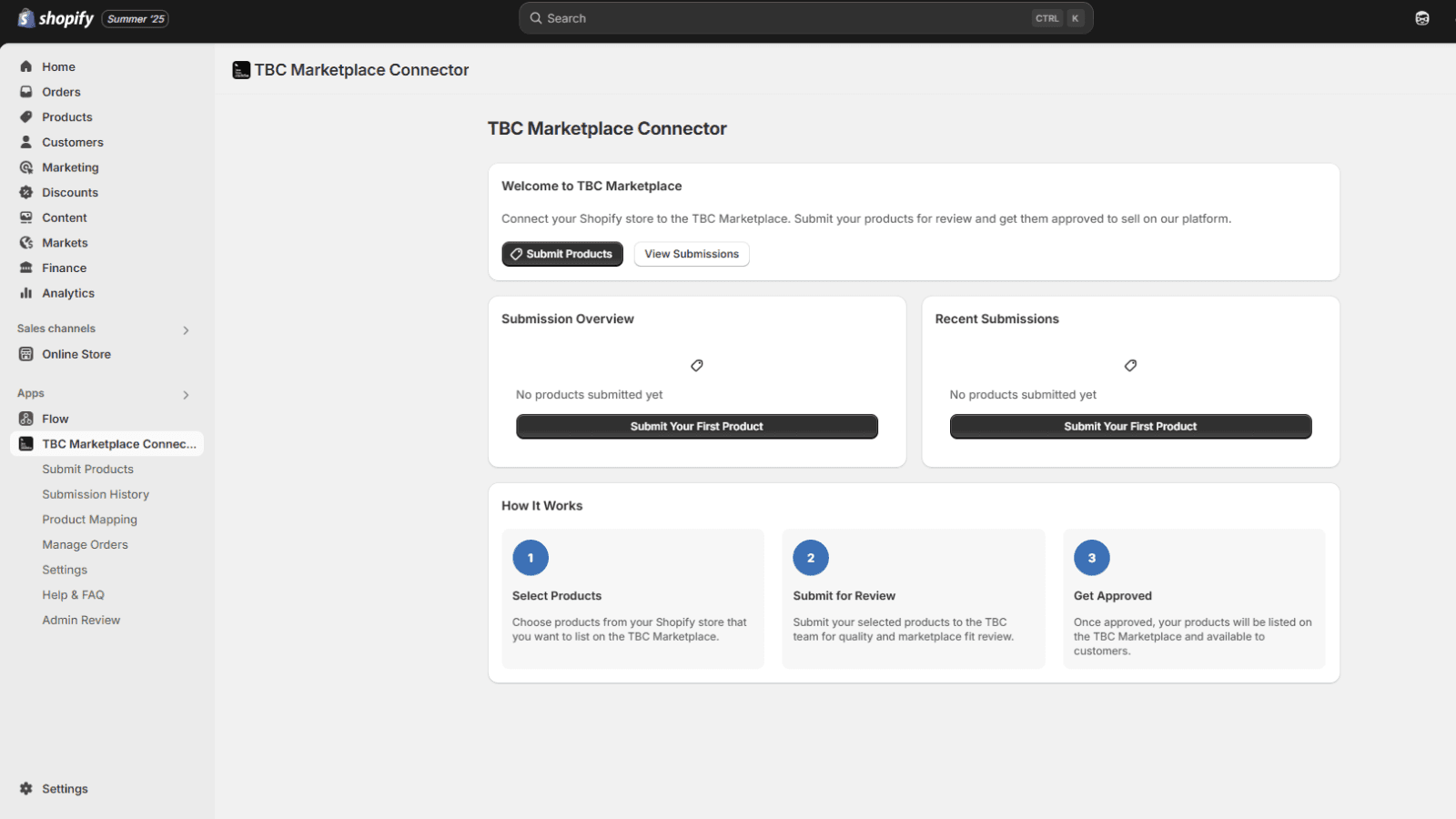Click the Markets globe icon
The height and width of the screenshot is (819, 1456).
pyautogui.click(x=26, y=243)
